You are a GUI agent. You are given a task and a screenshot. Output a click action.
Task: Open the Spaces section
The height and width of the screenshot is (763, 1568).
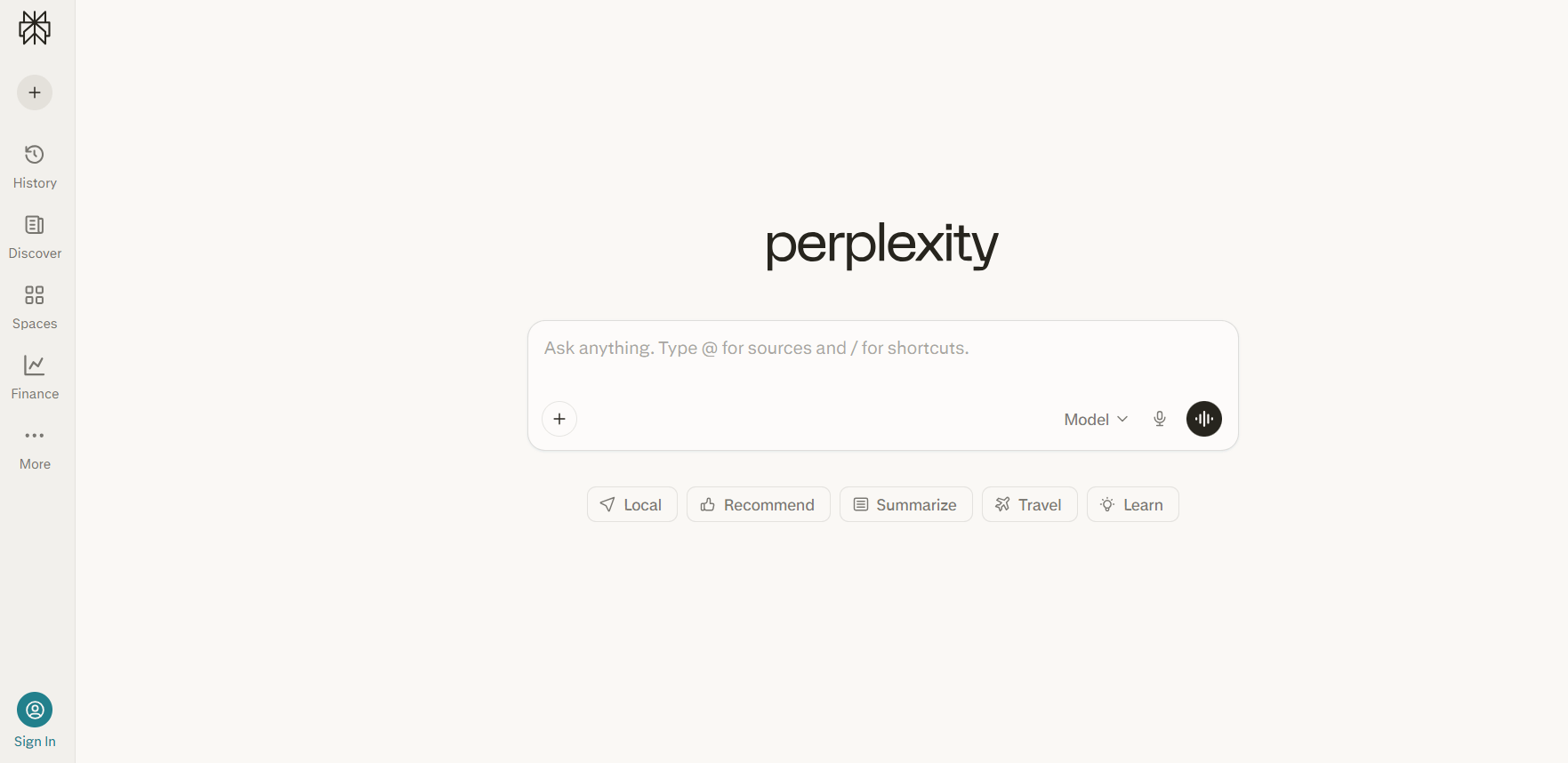[35, 305]
